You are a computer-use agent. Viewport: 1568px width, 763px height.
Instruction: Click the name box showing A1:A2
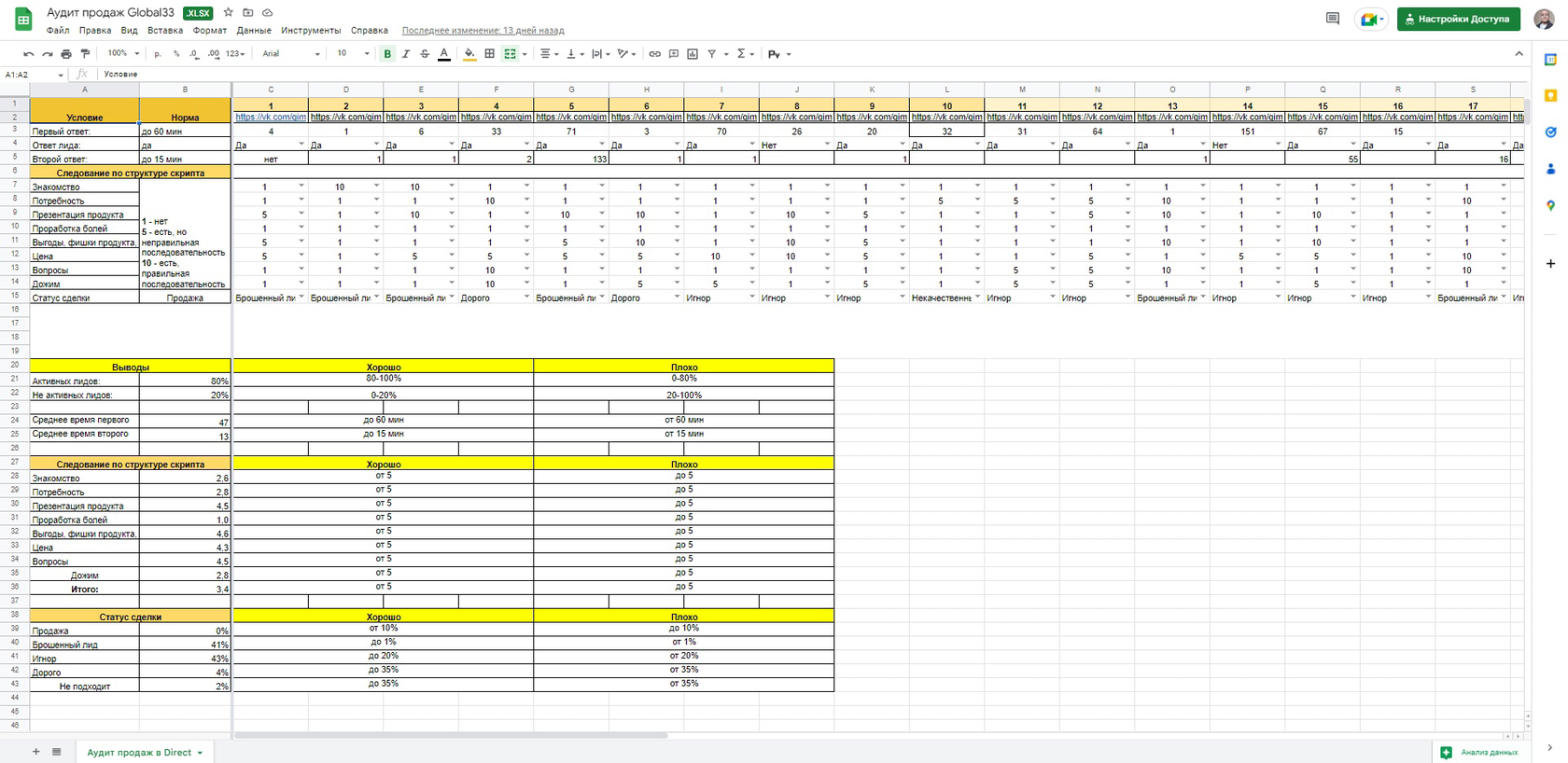click(34, 75)
